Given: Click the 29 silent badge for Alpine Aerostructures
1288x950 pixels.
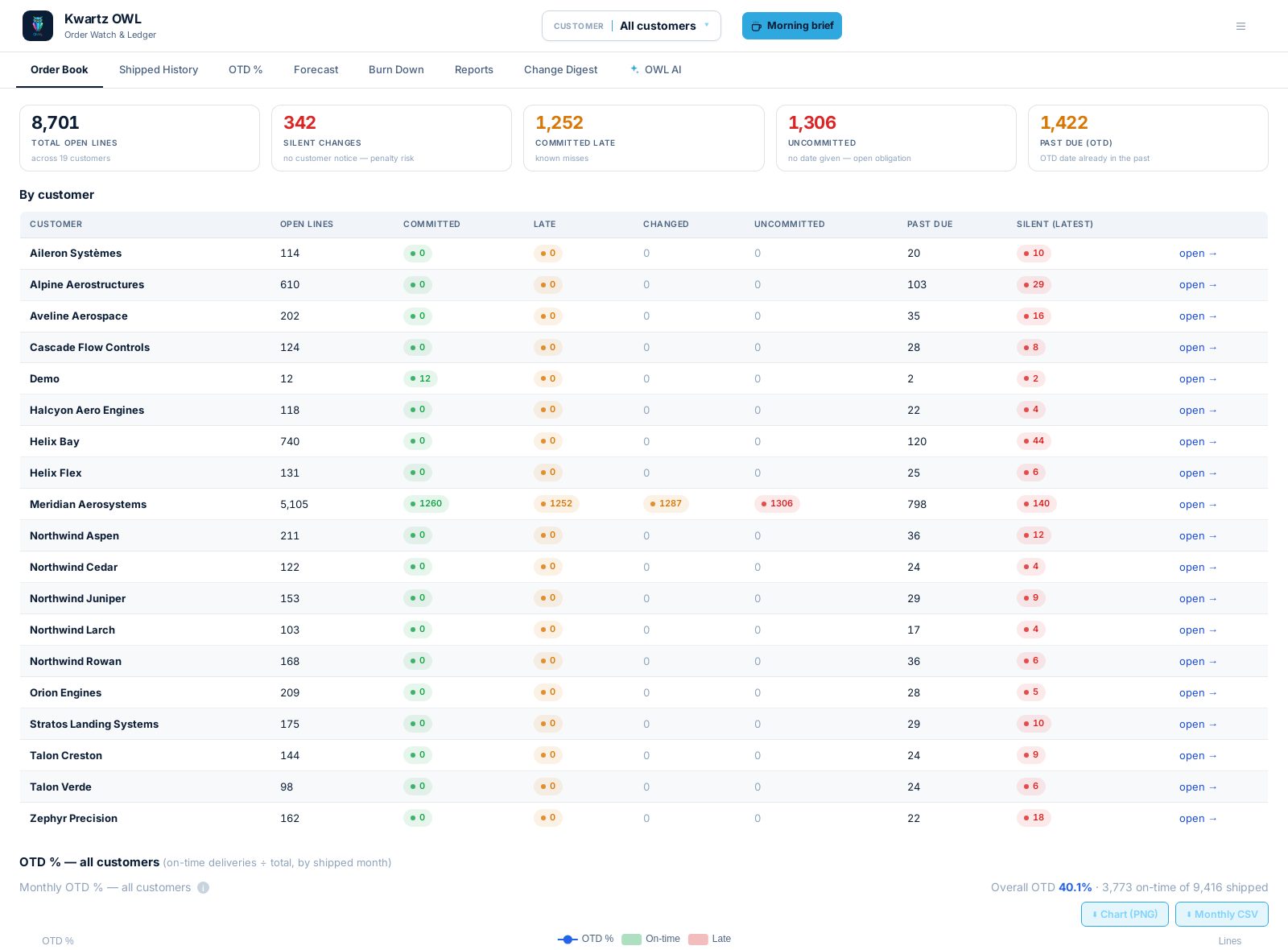Looking at the screenshot, I should (x=1034, y=284).
